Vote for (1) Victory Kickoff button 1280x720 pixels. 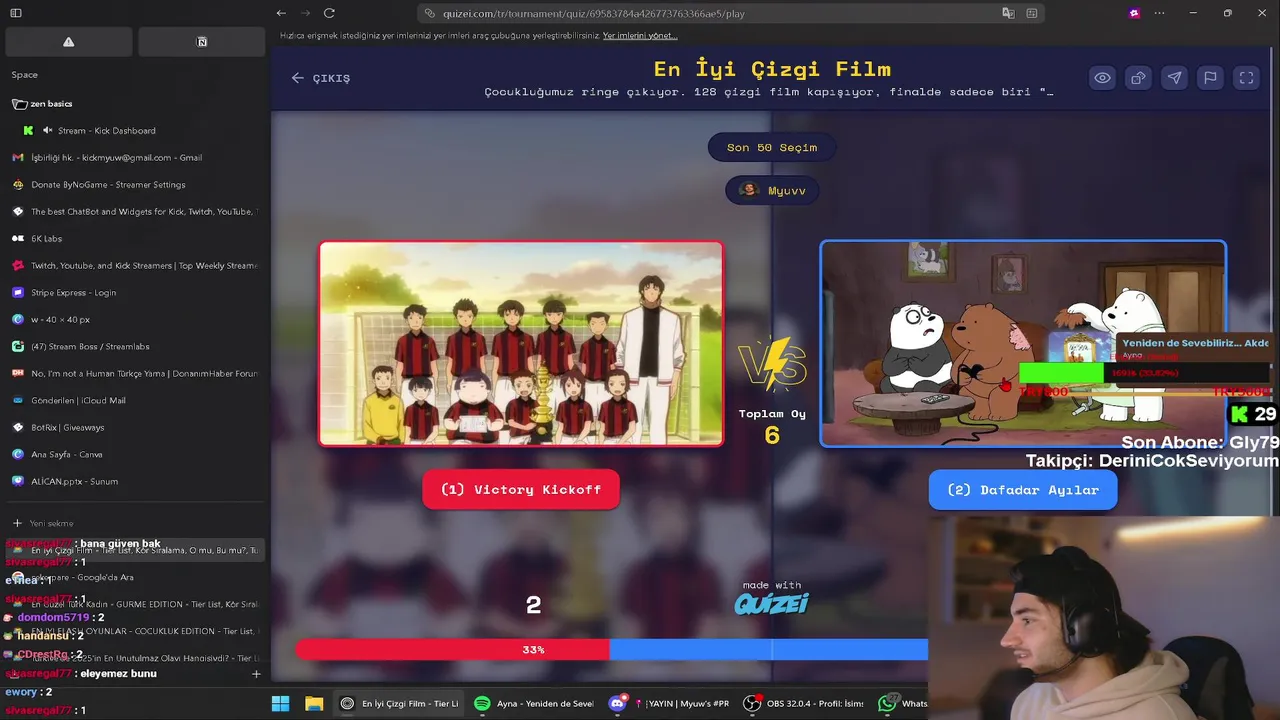pyautogui.click(x=521, y=490)
